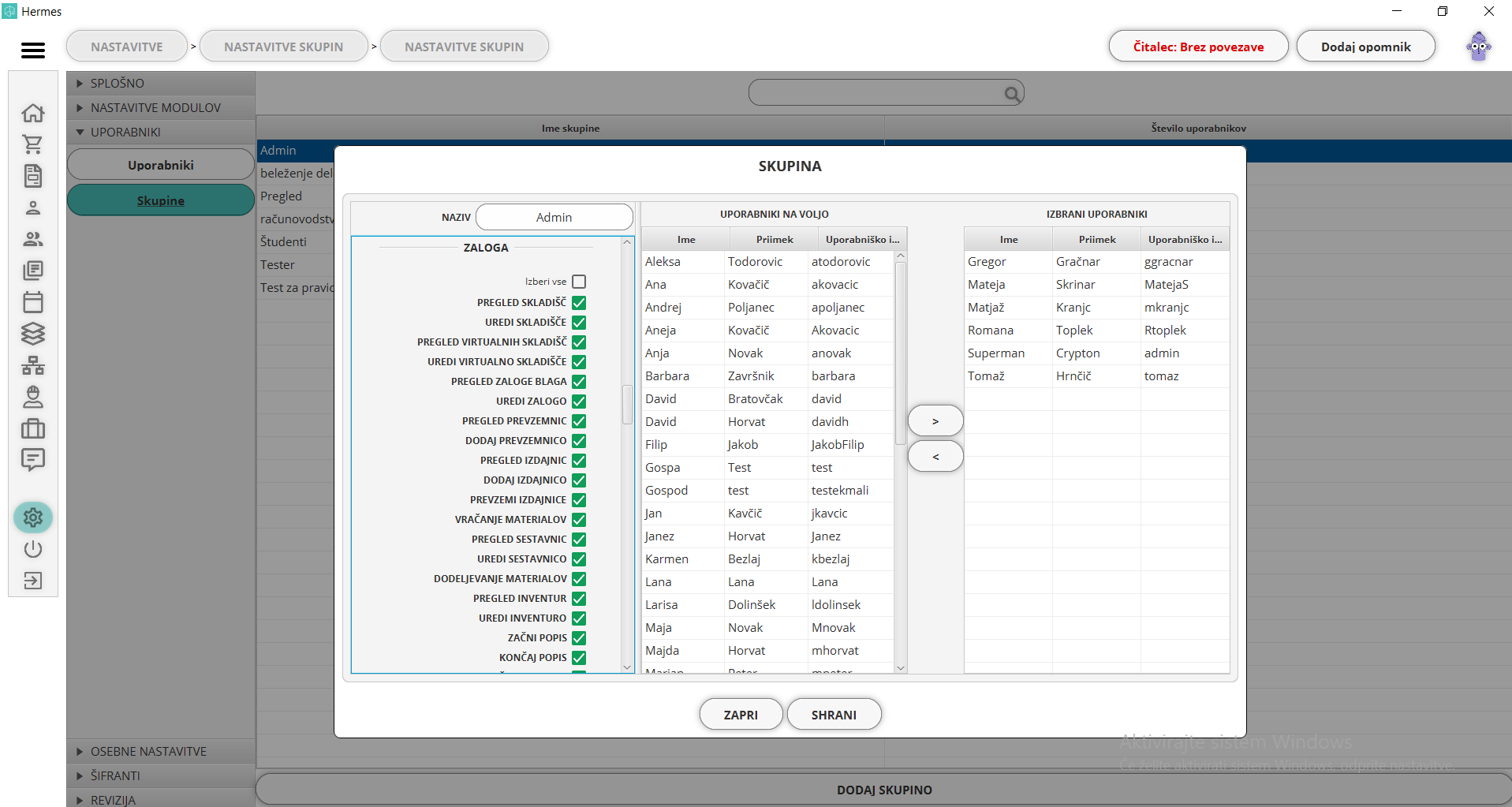Screen dimensions: 1512x807
Task: Remove selected user with < button
Action: [x=935, y=457]
